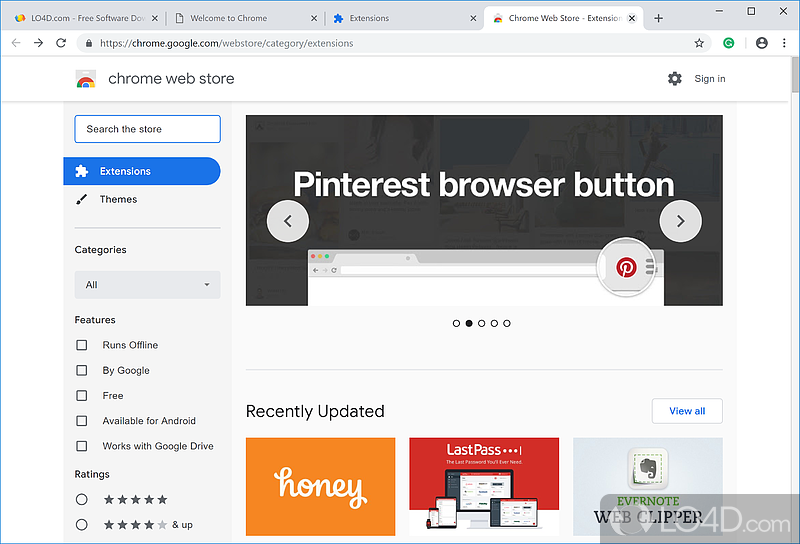
Task: Open a new tab with plus icon
Action: [658, 18]
